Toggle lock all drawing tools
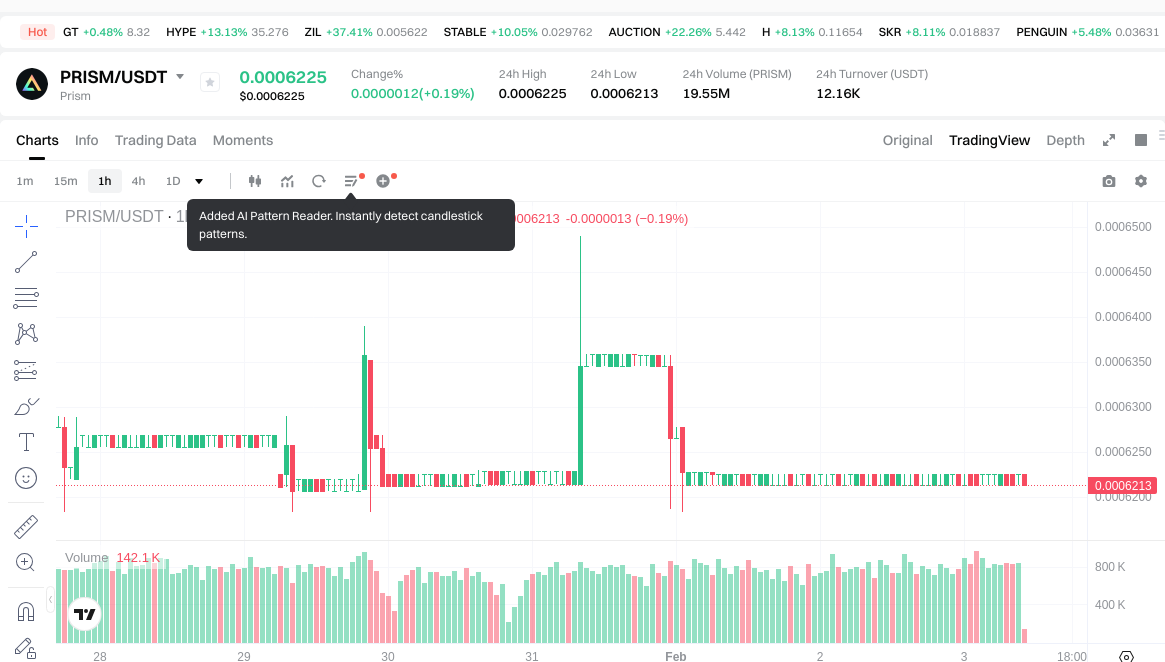Image resolution: width=1165 pixels, height=662 pixels. coord(26,647)
